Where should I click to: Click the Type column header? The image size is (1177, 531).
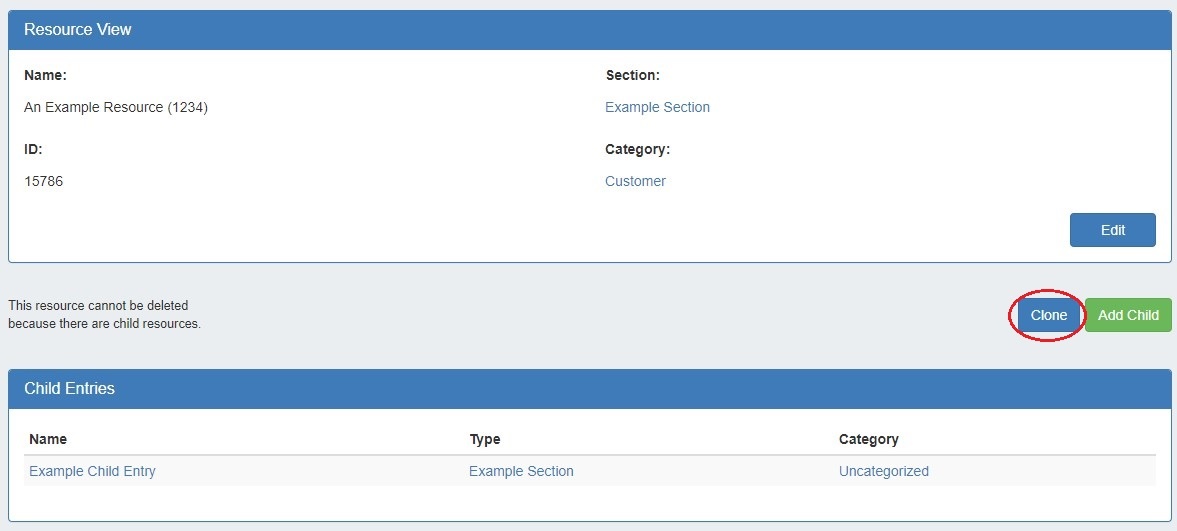(484, 439)
